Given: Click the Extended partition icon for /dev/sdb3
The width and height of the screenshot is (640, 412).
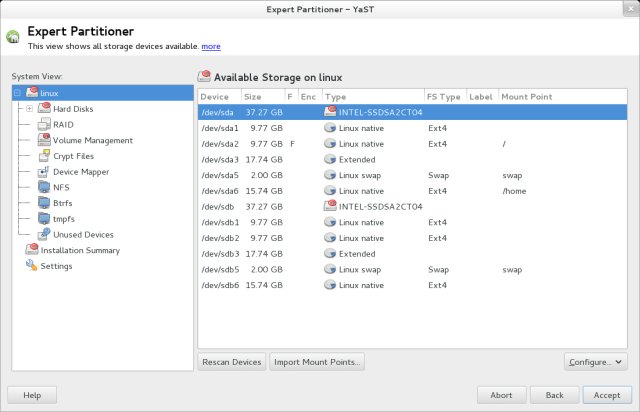Looking at the screenshot, I should click(330, 254).
